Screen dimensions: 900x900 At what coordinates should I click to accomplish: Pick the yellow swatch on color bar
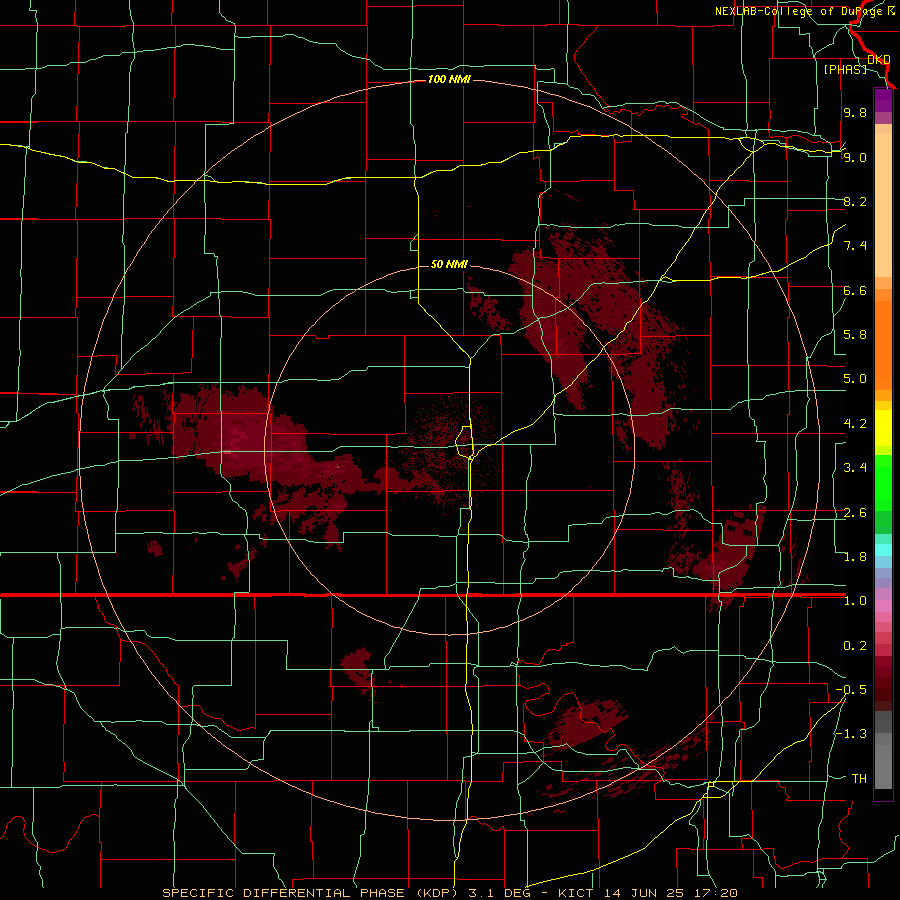pos(883,428)
